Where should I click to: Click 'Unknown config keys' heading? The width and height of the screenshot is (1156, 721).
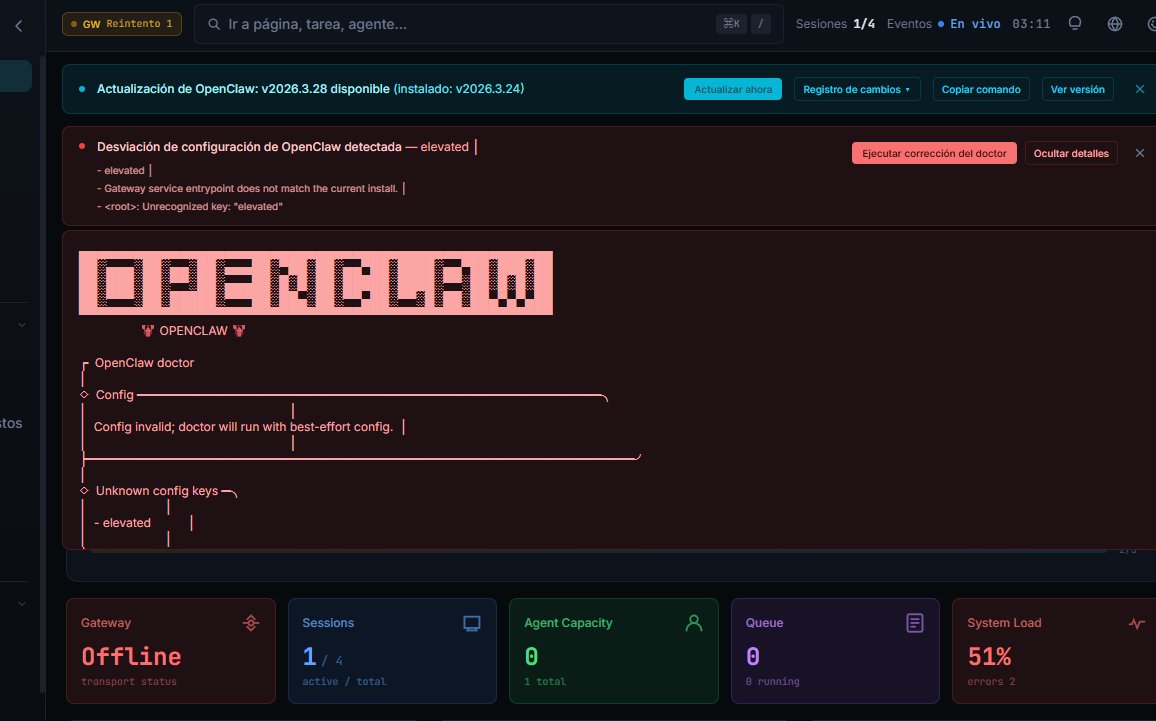coord(157,491)
